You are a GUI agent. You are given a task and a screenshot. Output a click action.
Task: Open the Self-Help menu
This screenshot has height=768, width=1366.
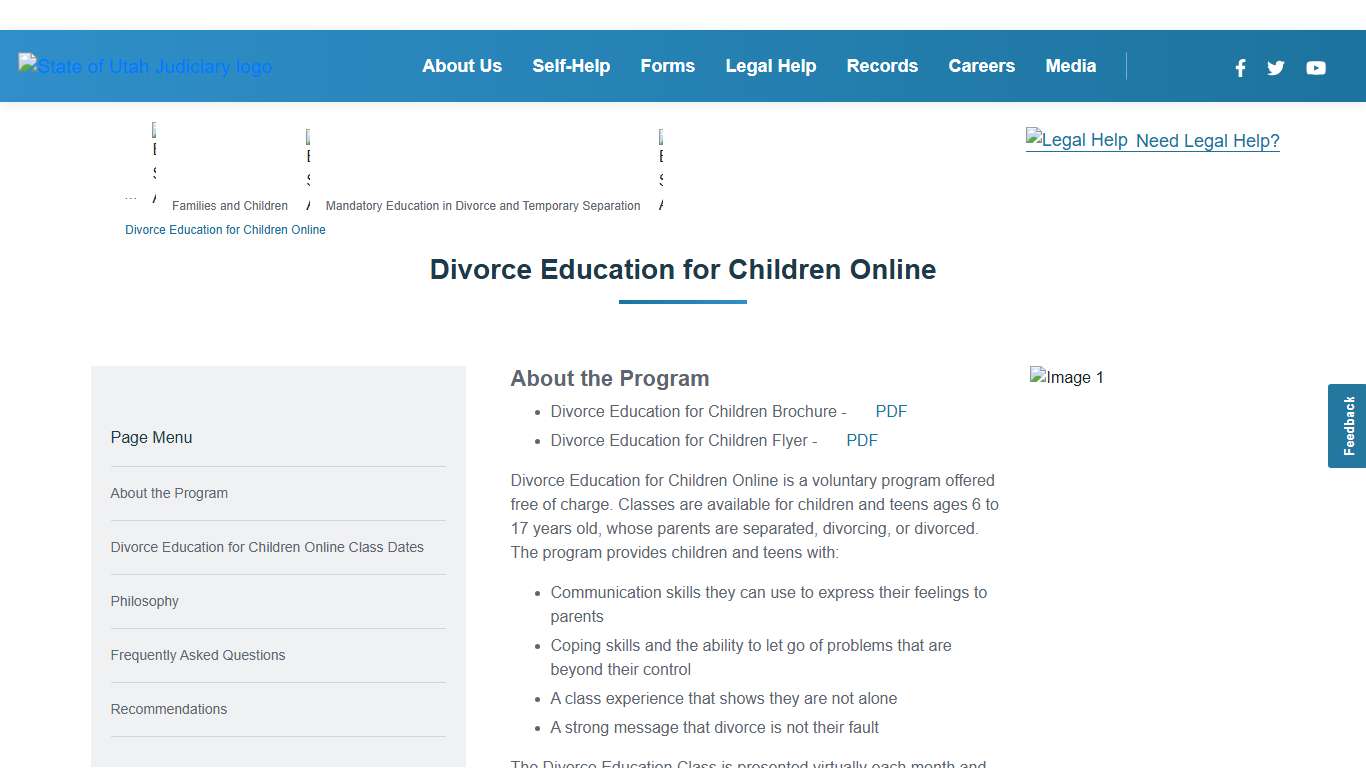571,66
